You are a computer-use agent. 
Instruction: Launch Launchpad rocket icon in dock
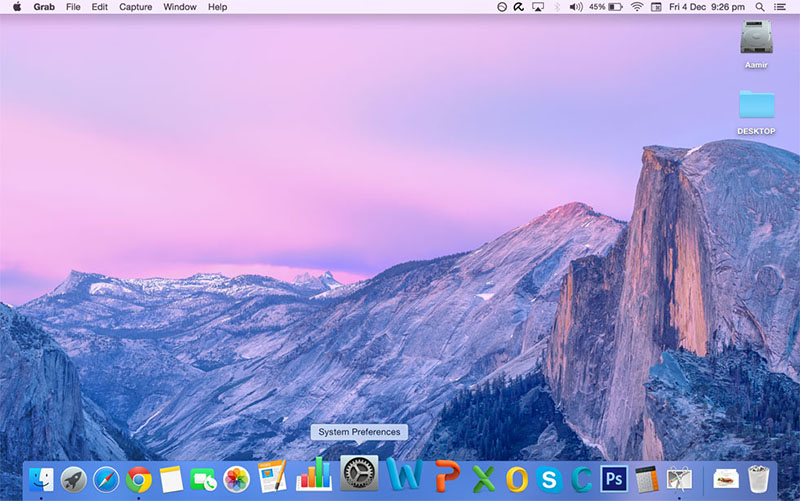coord(73,480)
